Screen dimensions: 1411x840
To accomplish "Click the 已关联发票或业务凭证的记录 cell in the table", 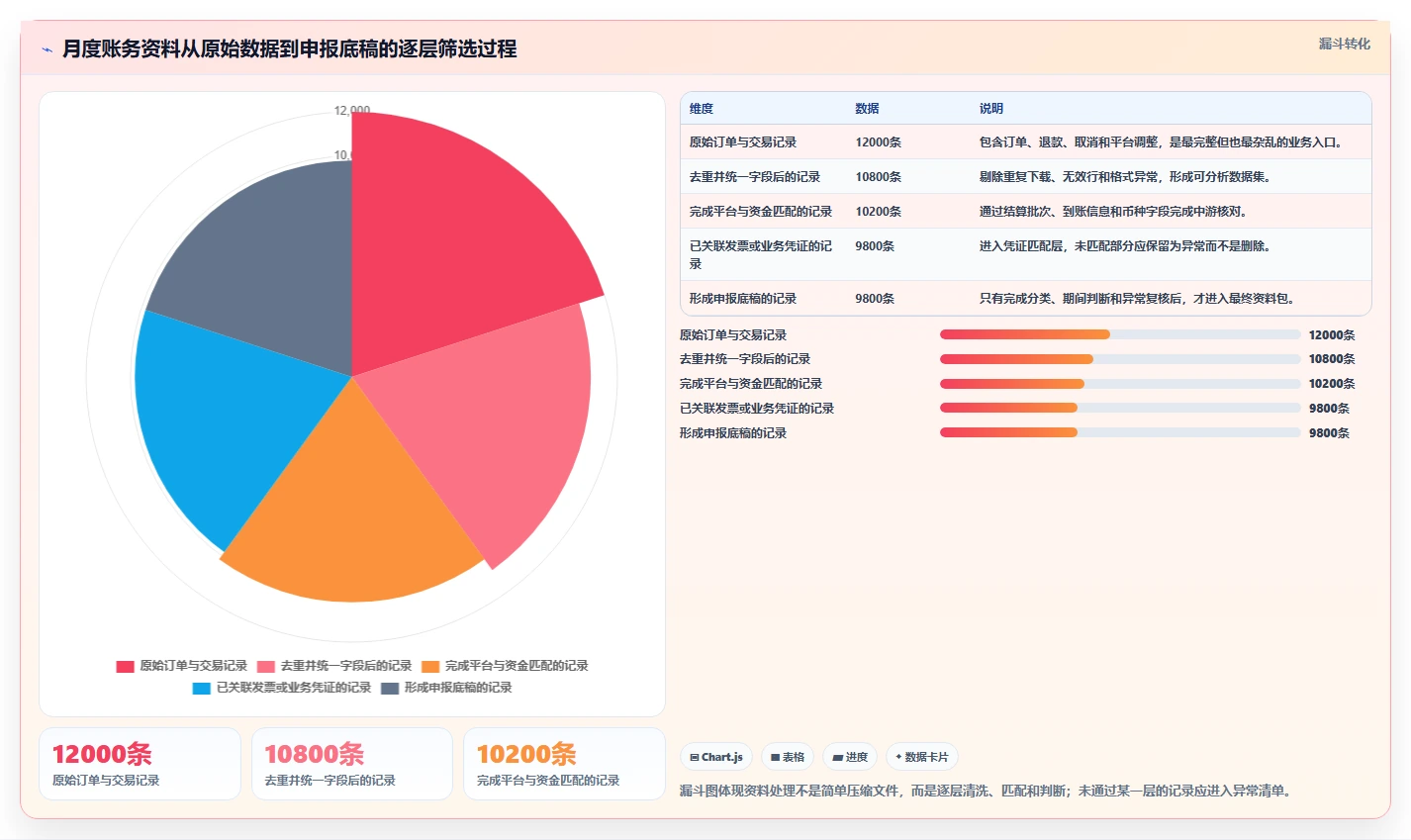I will (761, 254).
